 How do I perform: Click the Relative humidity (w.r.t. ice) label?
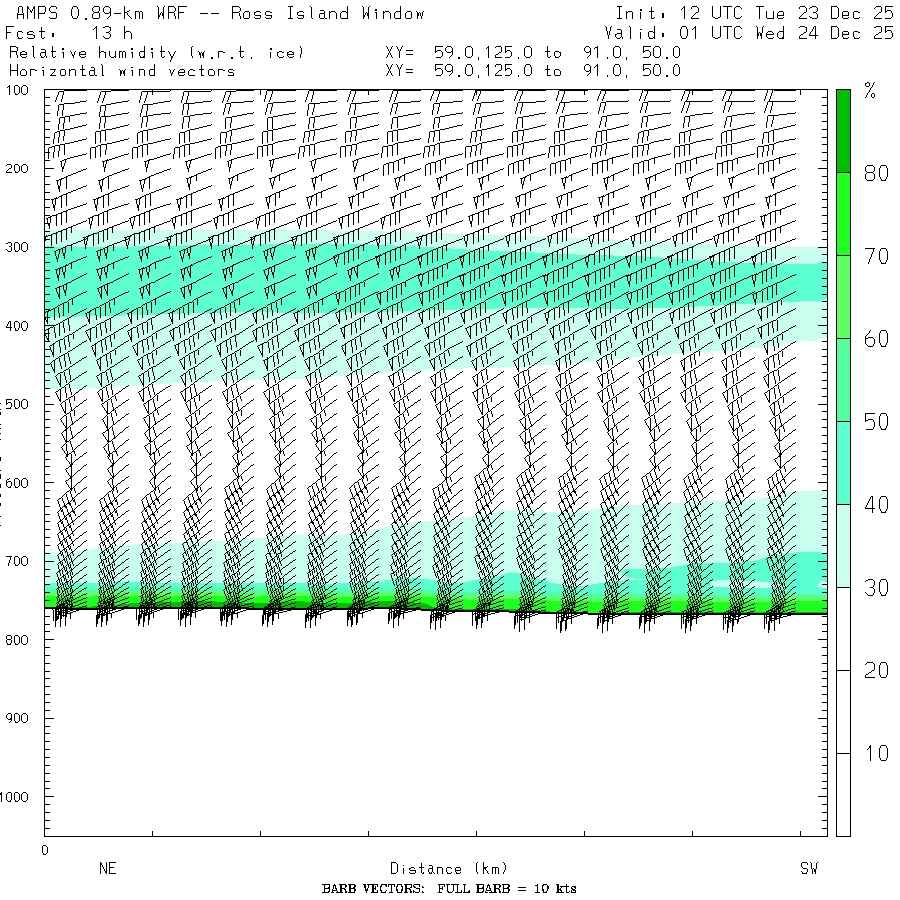[156, 52]
